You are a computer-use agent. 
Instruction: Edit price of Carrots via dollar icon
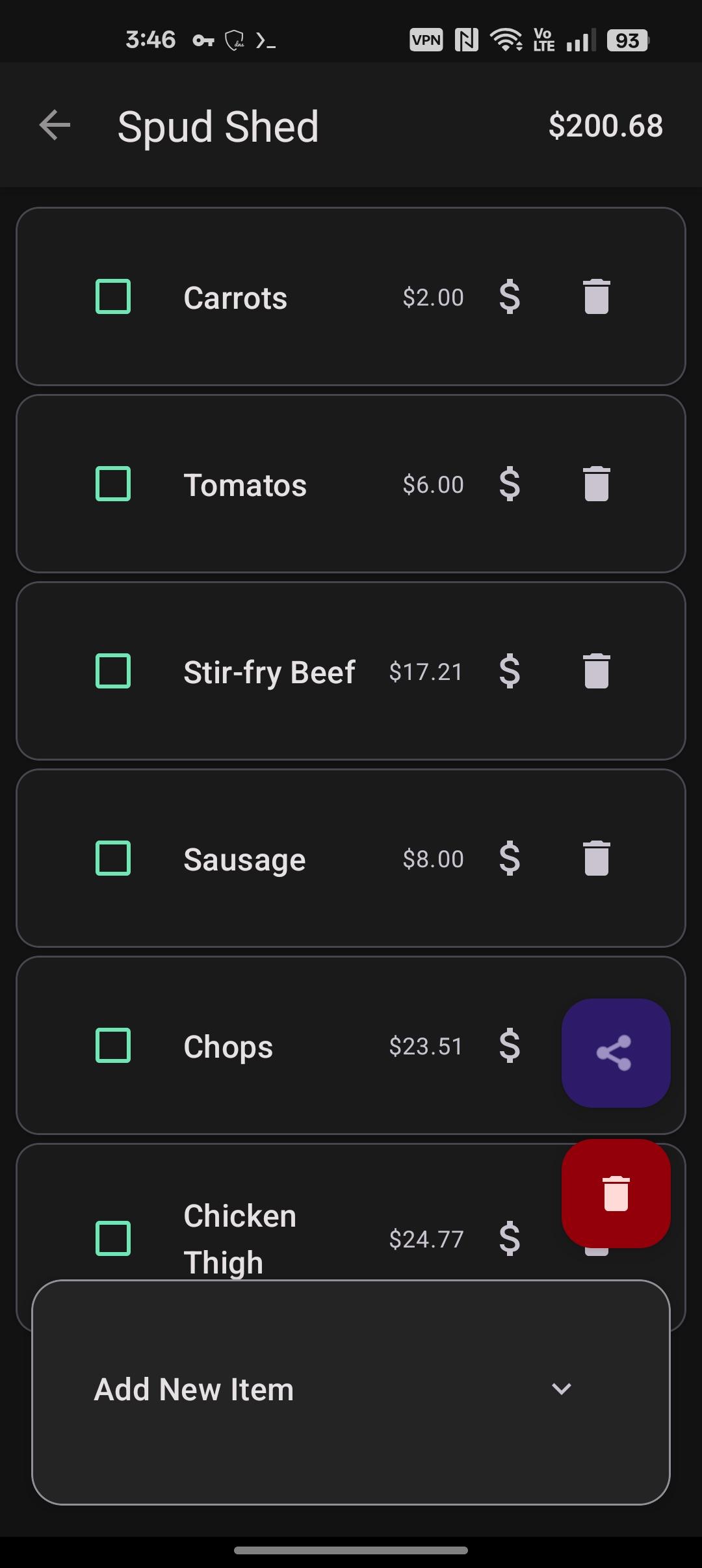510,297
